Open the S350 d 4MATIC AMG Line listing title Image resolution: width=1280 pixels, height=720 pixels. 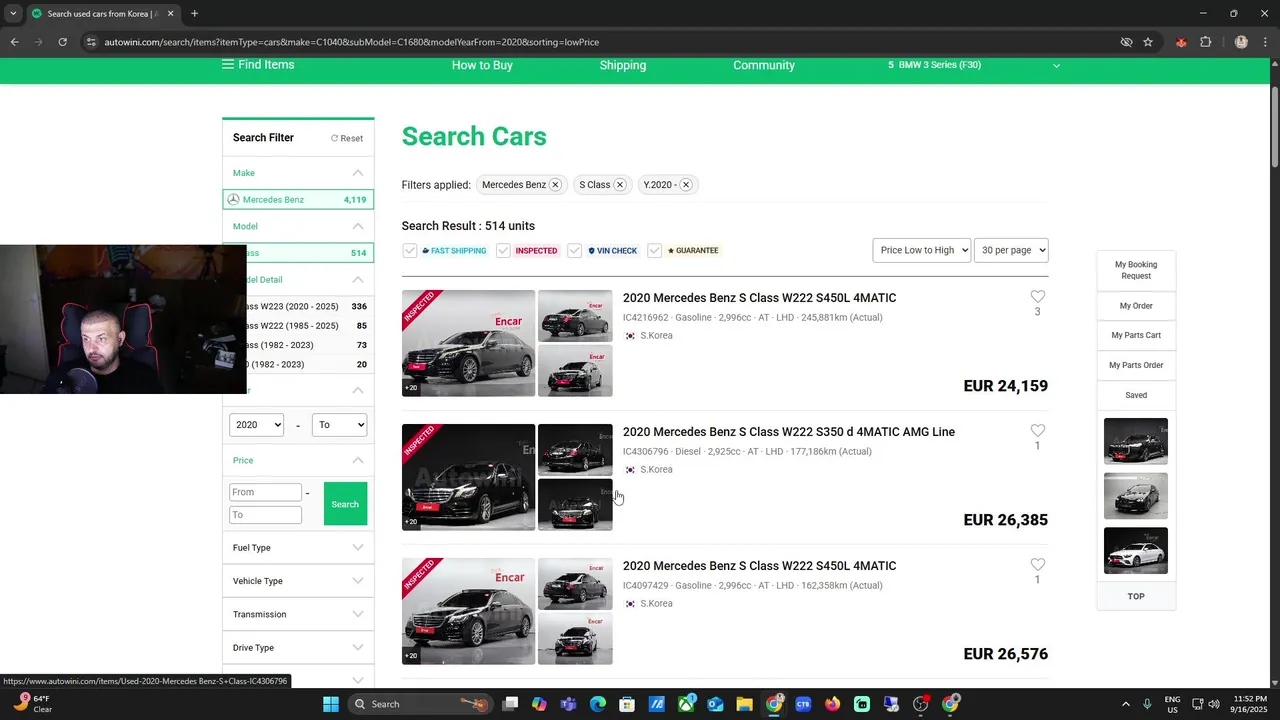pos(789,432)
